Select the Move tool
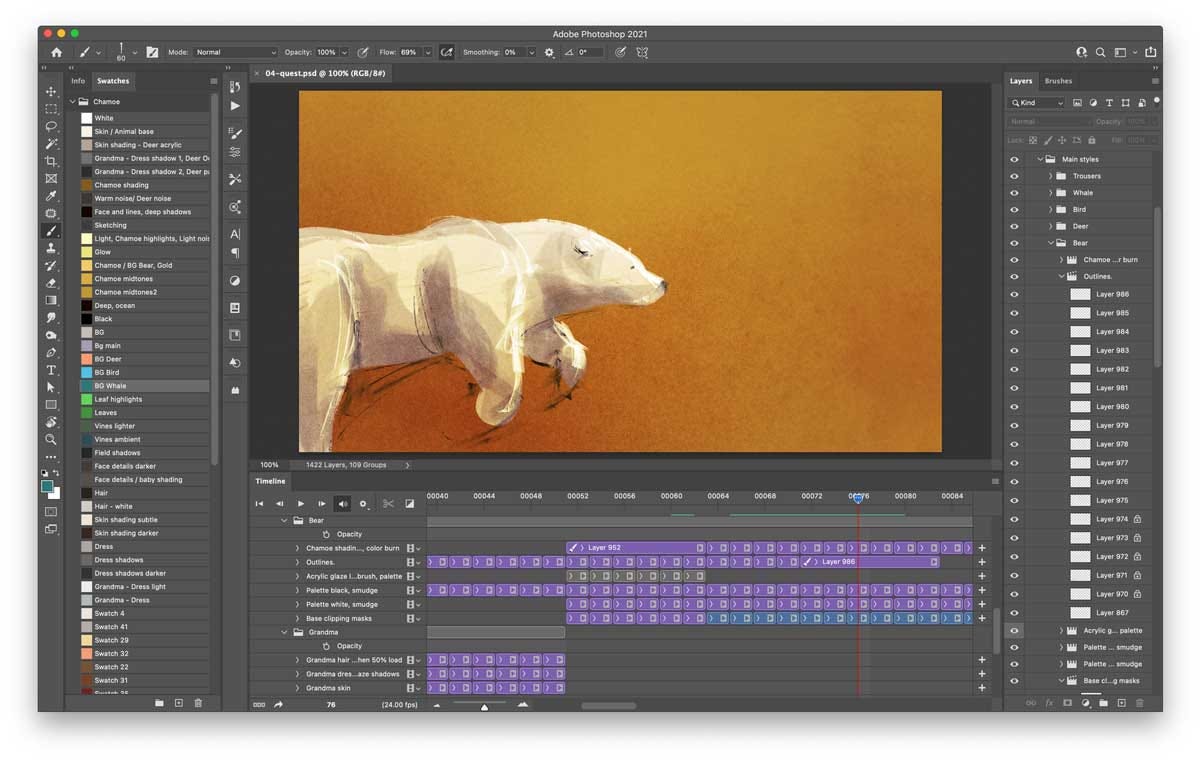 point(51,91)
